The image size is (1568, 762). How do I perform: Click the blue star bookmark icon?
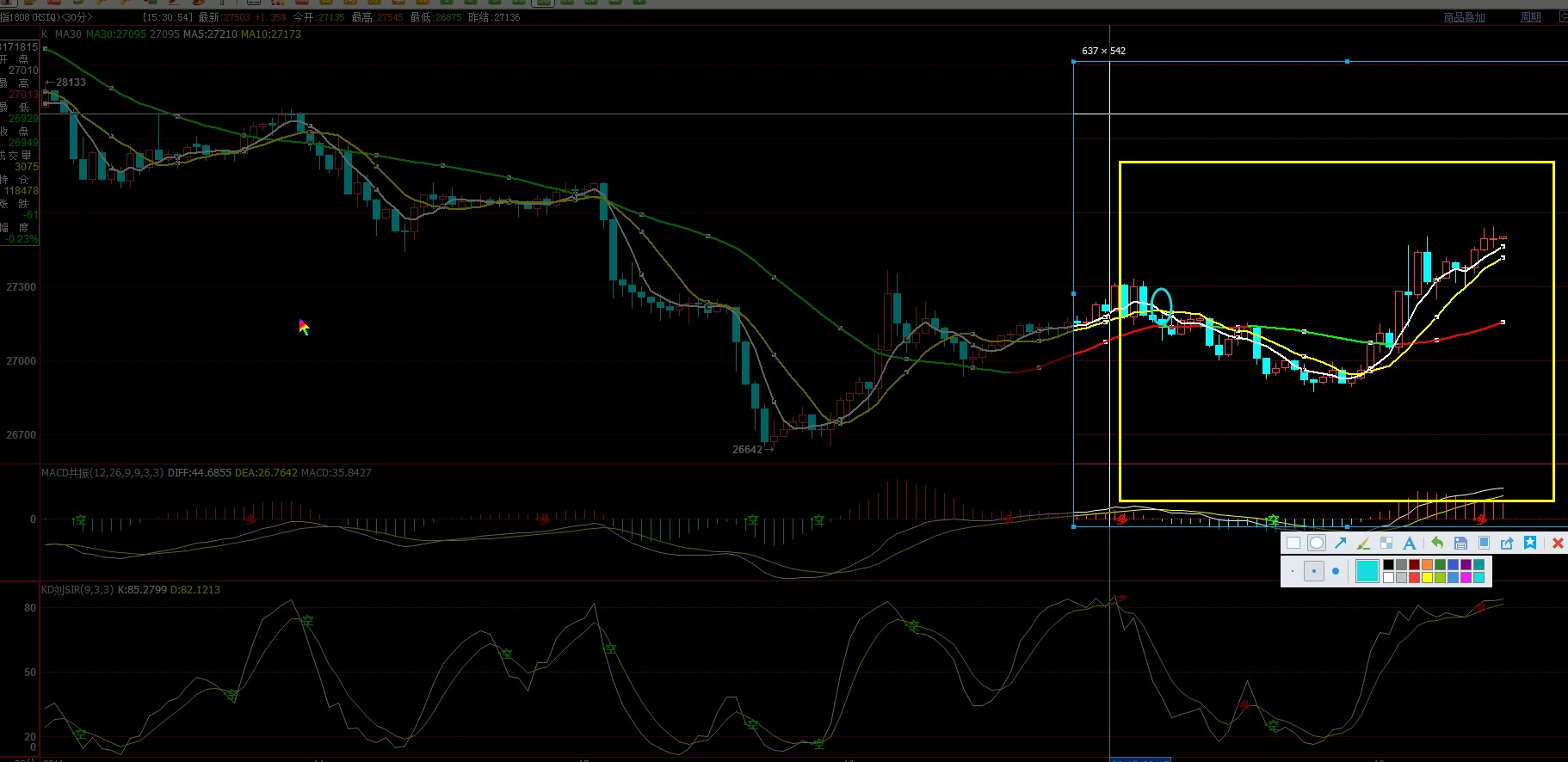[1530, 543]
